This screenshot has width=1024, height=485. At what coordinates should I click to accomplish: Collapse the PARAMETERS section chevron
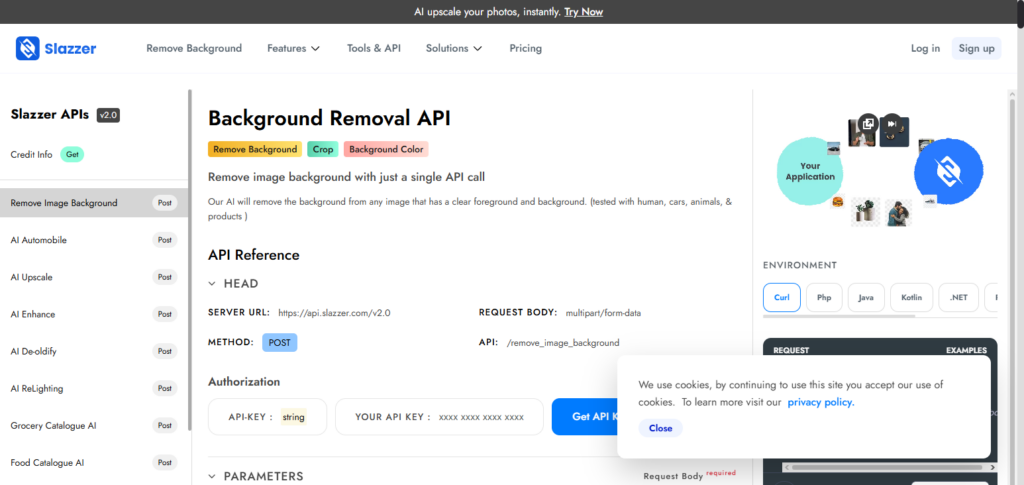[212, 477]
